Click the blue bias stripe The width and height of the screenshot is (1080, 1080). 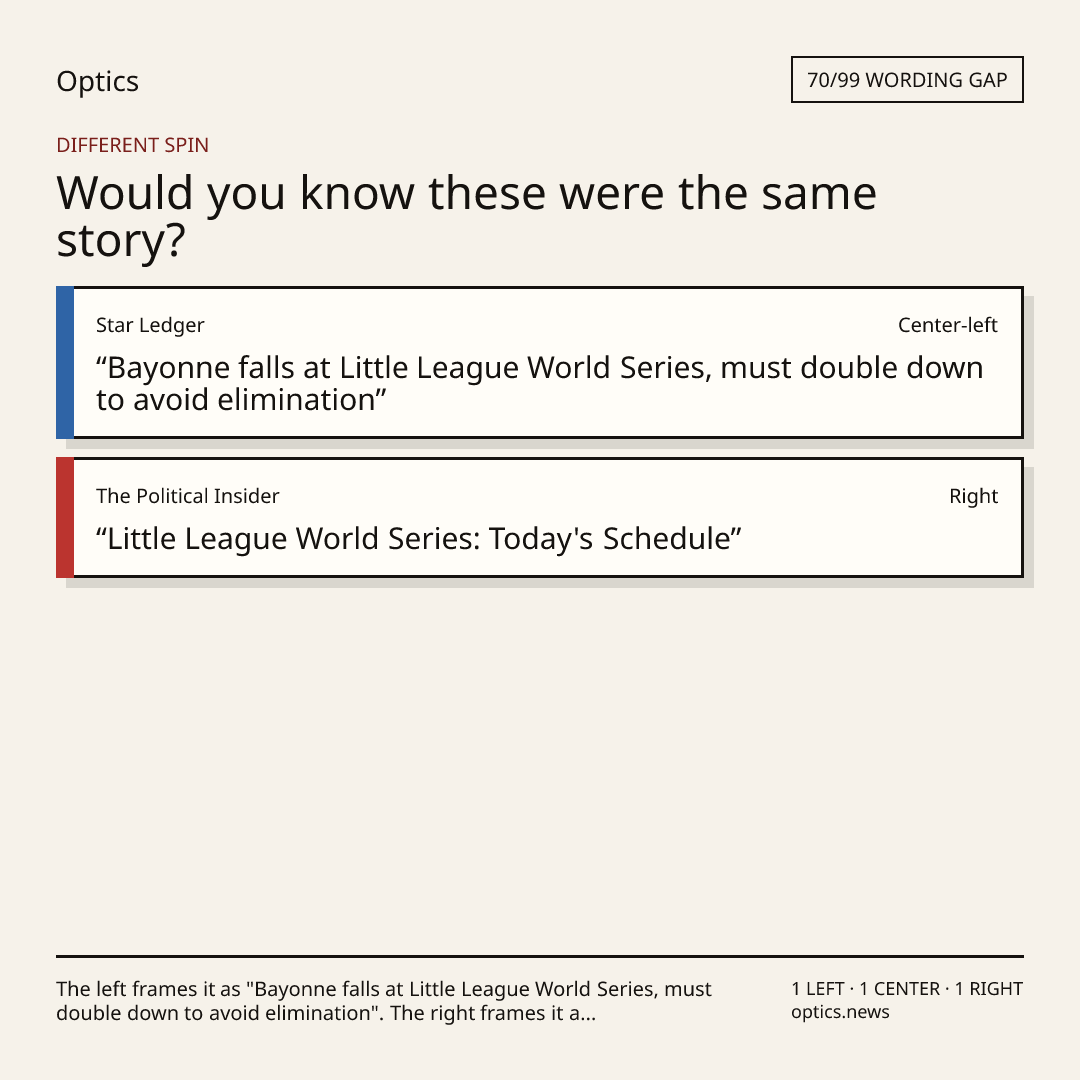pyautogui.click(x=65, y=362)
